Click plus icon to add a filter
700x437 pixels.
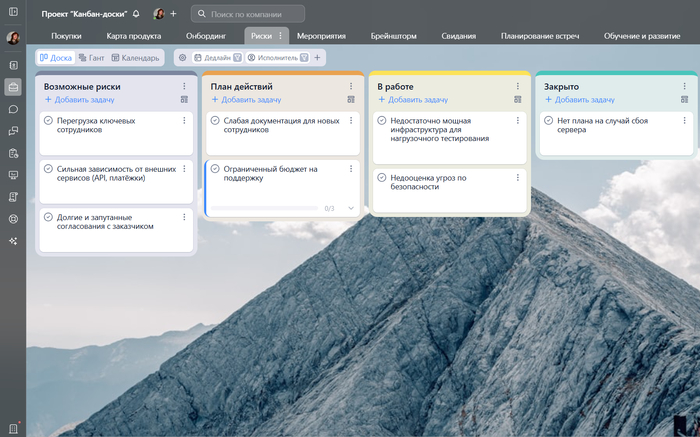(317, 58)
